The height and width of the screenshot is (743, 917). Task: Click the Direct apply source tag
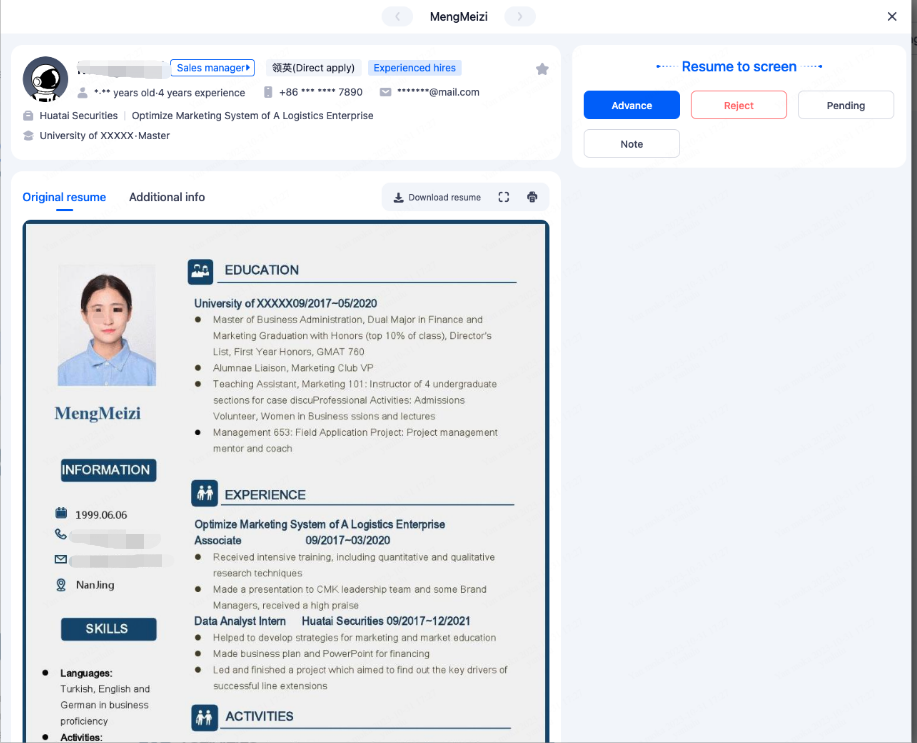[313, 68]
